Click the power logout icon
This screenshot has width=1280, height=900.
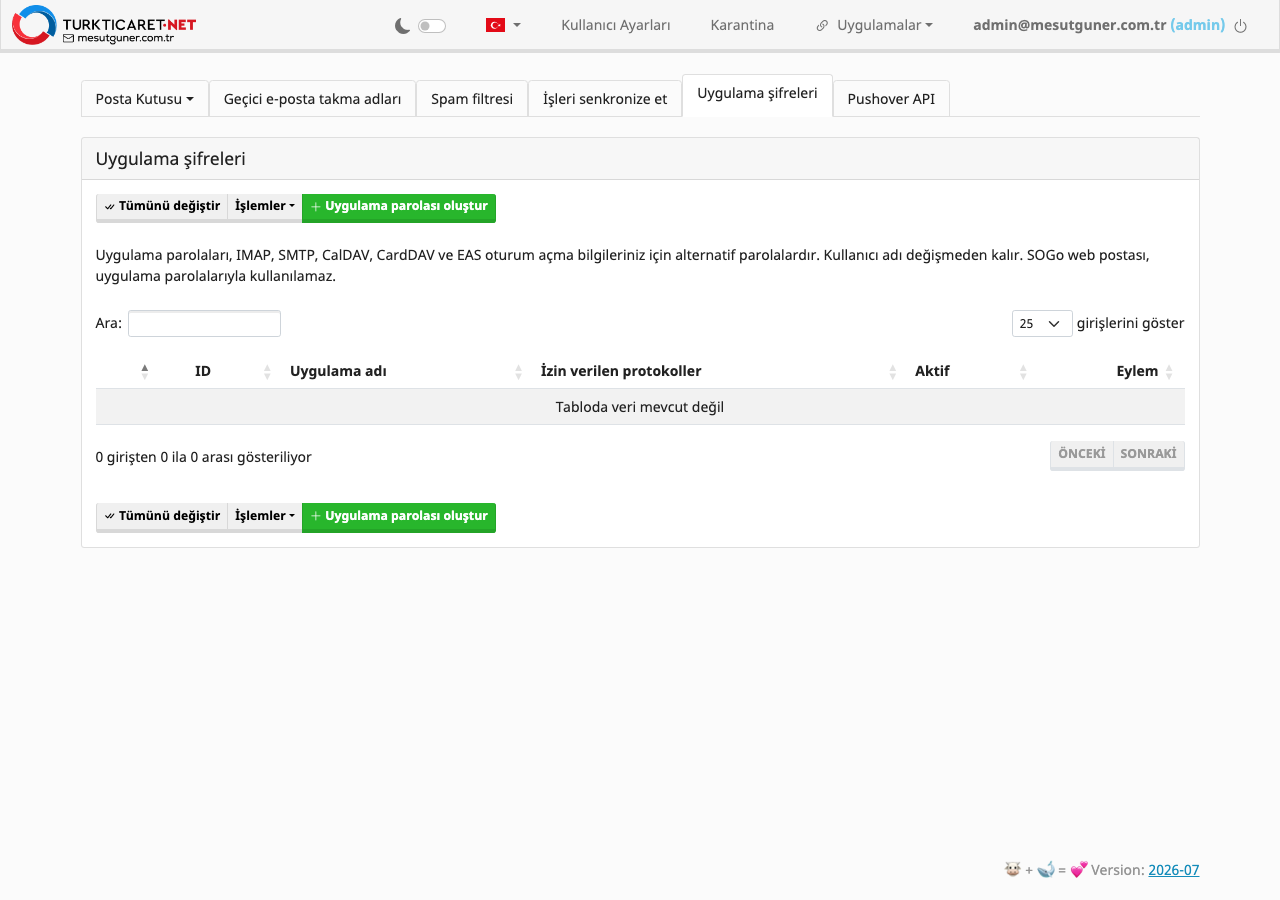tap(1241, 26)
